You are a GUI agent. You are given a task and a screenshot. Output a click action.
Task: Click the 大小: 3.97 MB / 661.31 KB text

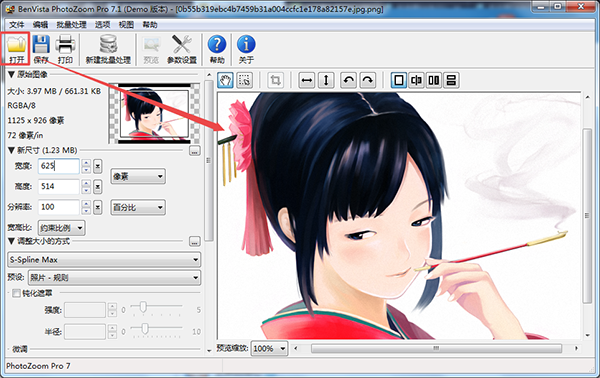(54, 91)
